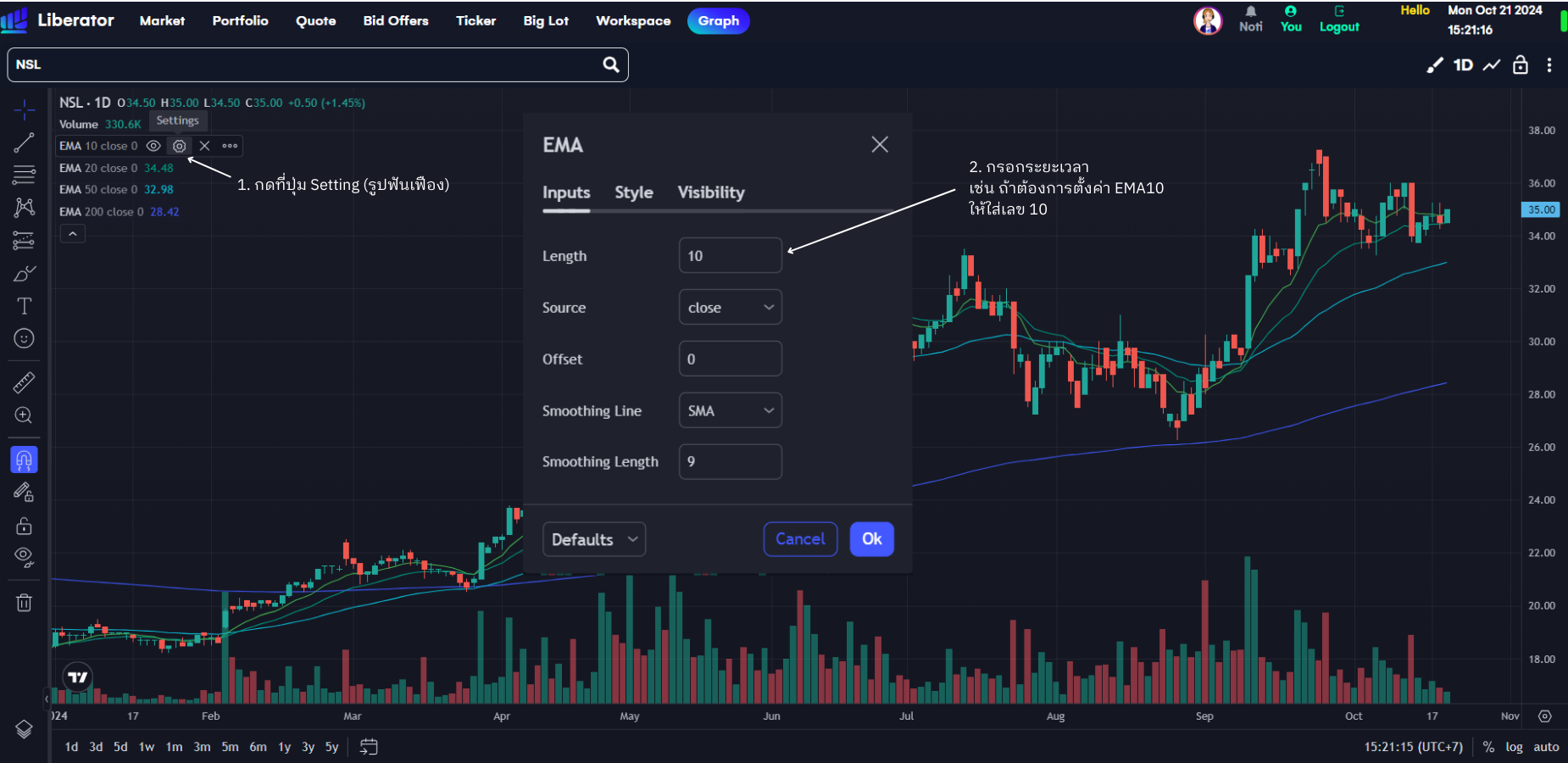The width and height of the screenshot is (1568, 763).
Task: Select the 5y time range
Action: pyautogui.click(x=332, y=747)
